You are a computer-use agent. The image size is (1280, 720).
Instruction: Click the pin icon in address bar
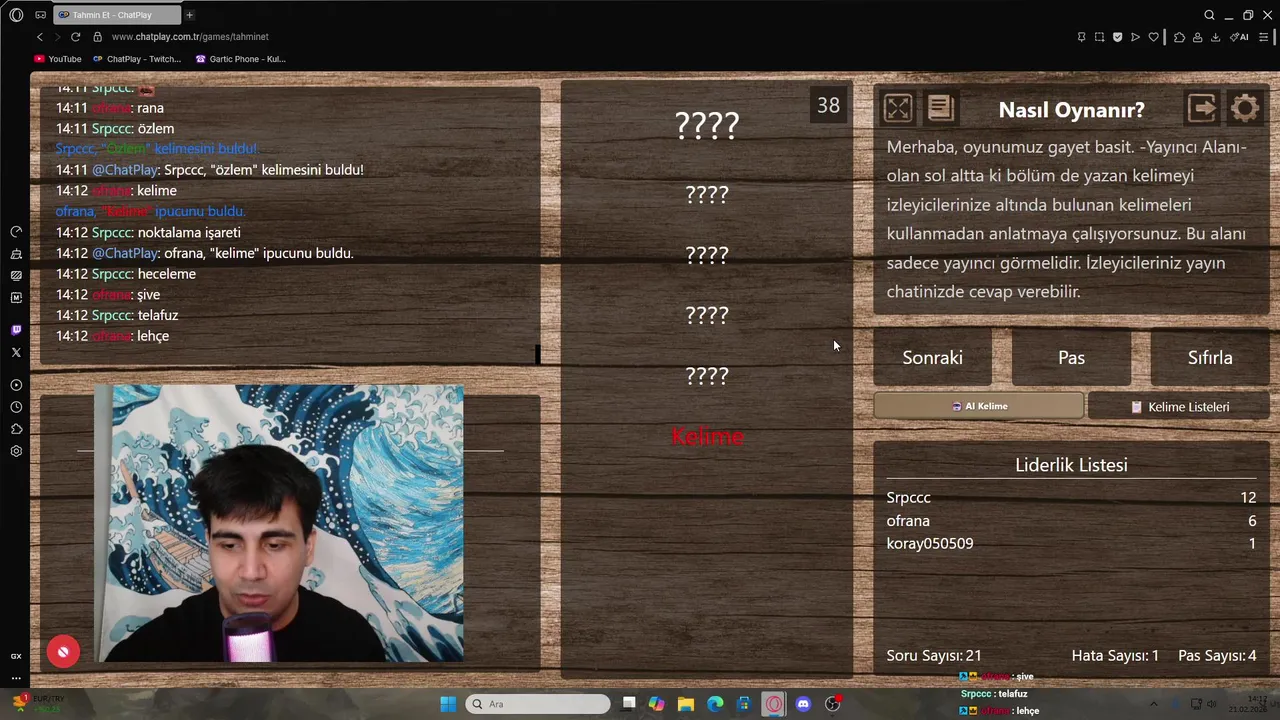coord(1081,37)
